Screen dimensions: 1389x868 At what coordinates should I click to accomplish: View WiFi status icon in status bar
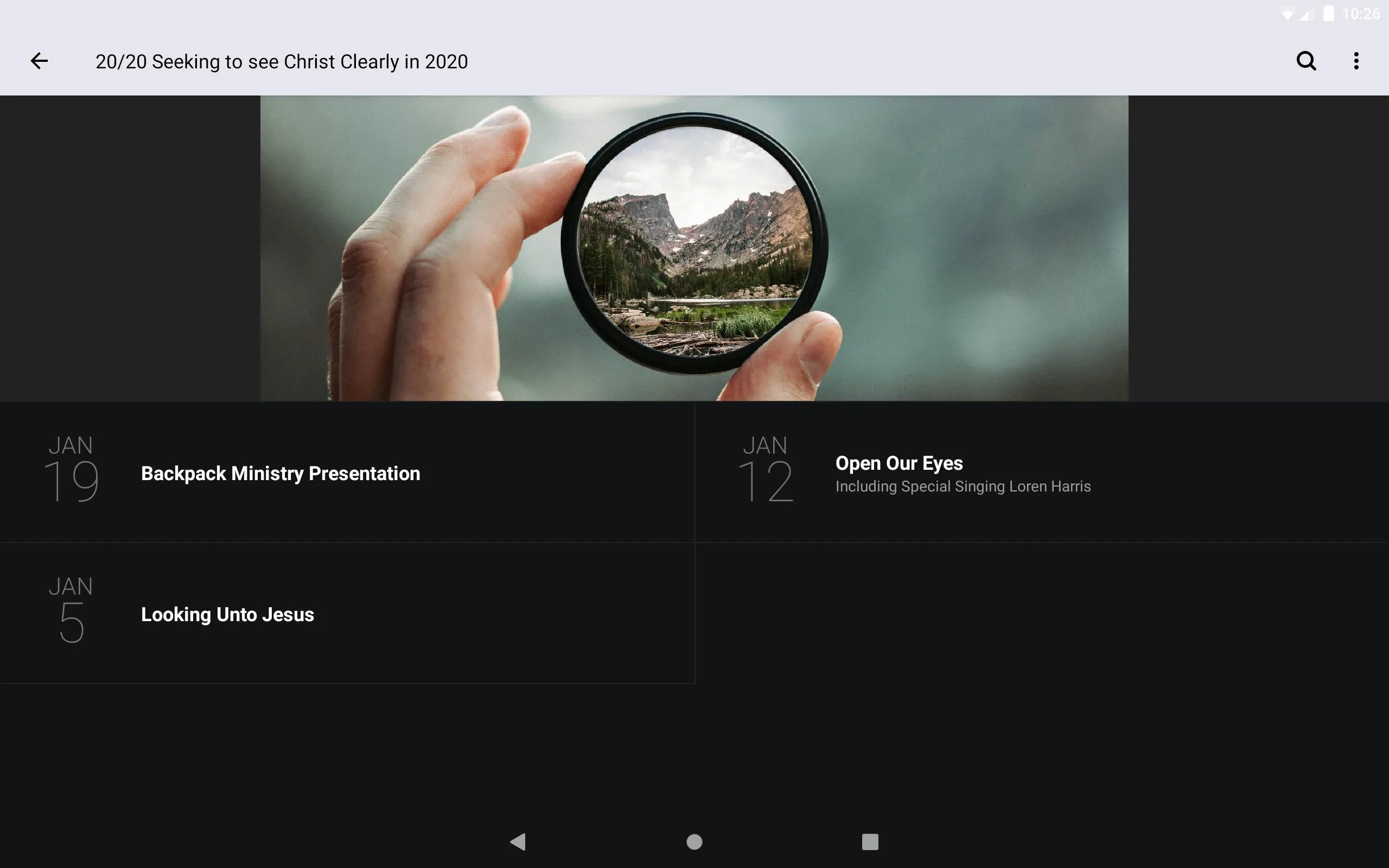tap(1284, 13)
